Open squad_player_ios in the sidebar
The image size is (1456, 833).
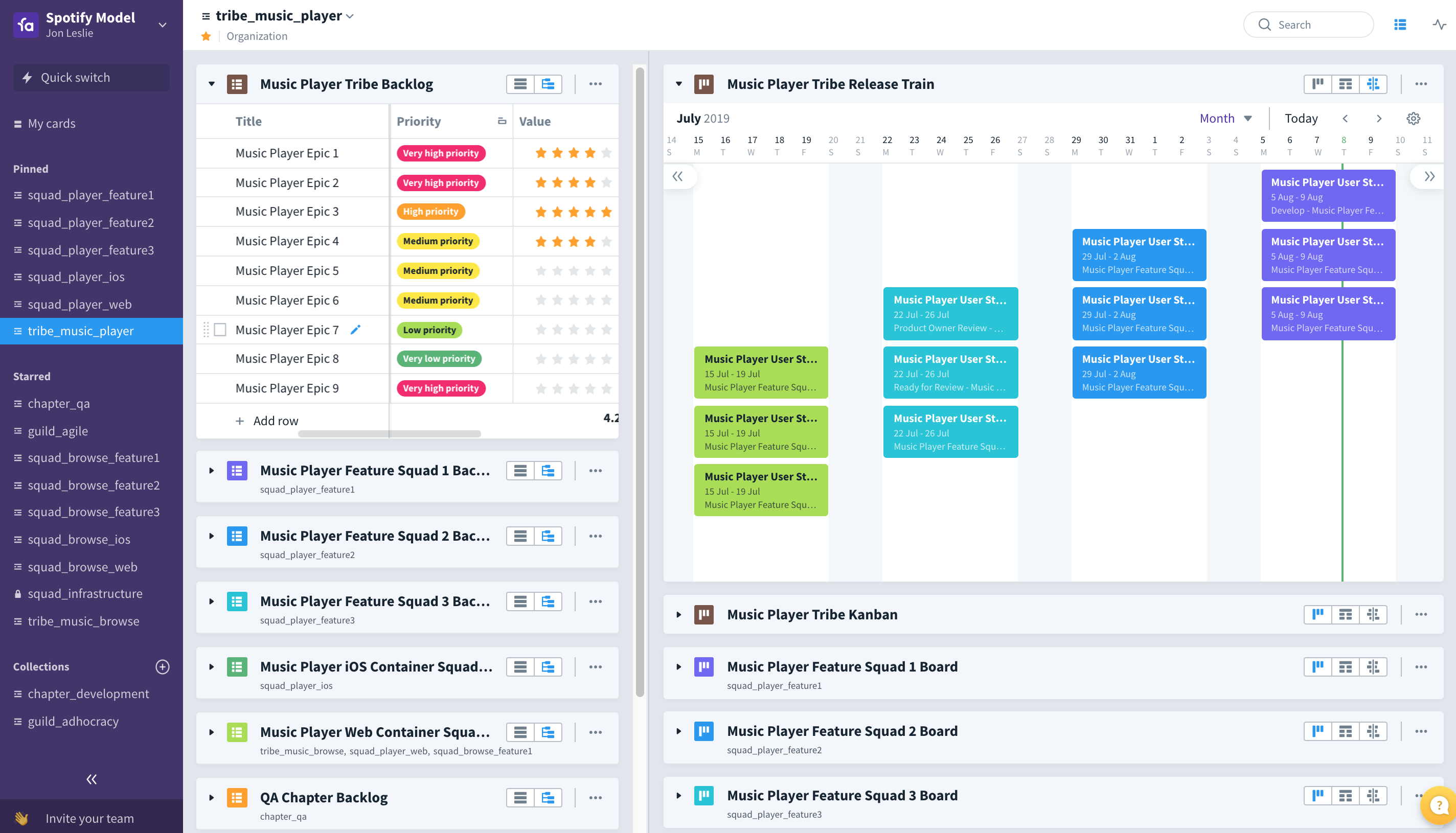point(76,277)
